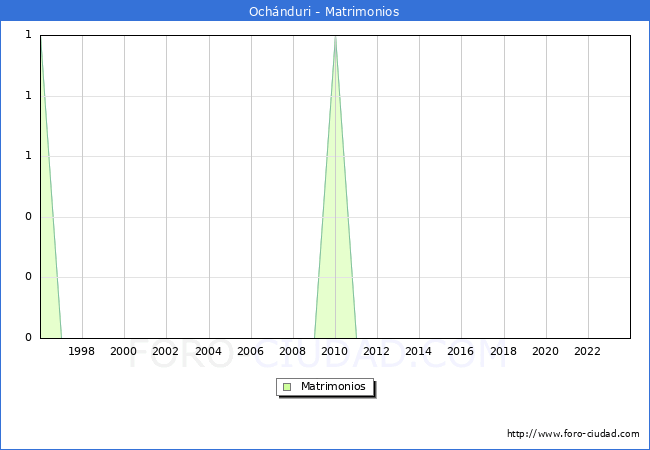Open the www.foro-ciudad.com link

(x=573, y=434)
